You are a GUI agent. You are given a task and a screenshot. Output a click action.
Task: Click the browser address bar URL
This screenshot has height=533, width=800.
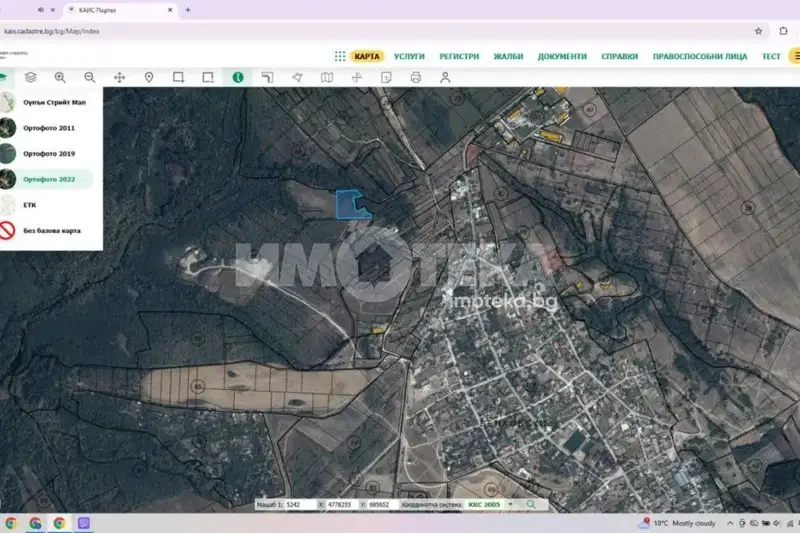[x=52, y=31]
